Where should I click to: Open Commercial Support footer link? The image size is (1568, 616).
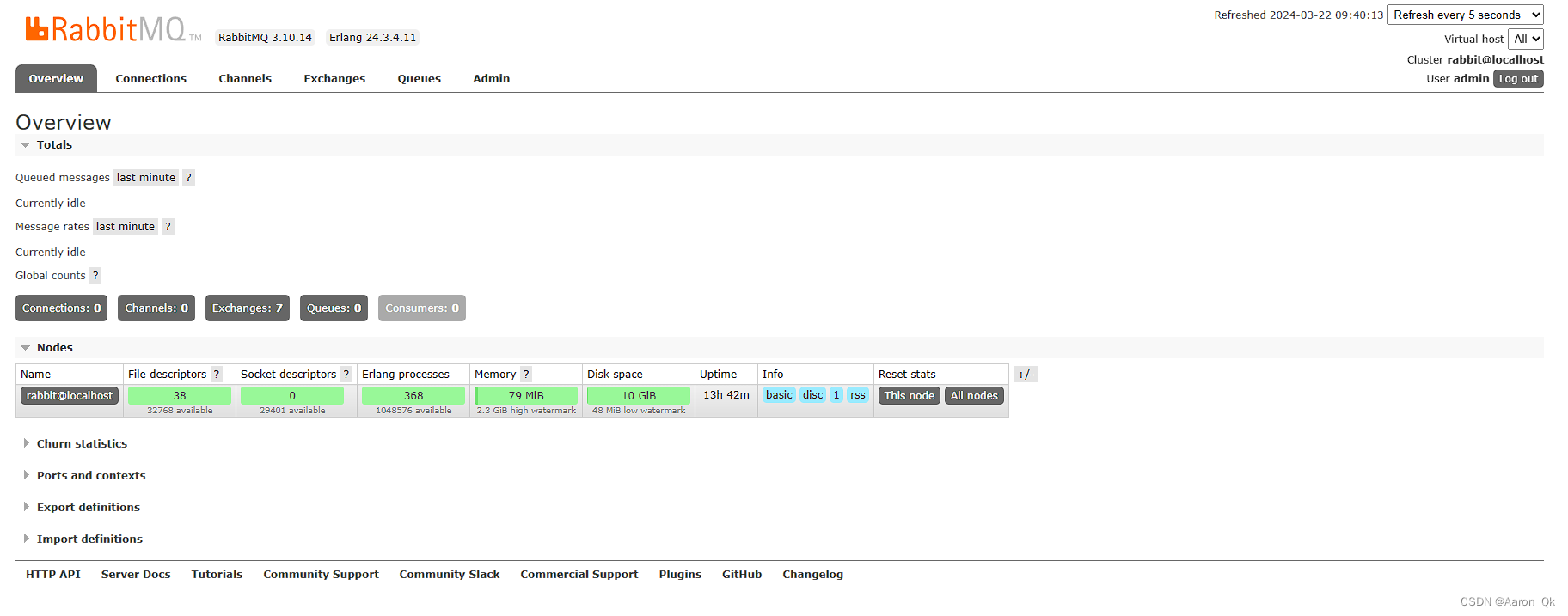(579, 575)
